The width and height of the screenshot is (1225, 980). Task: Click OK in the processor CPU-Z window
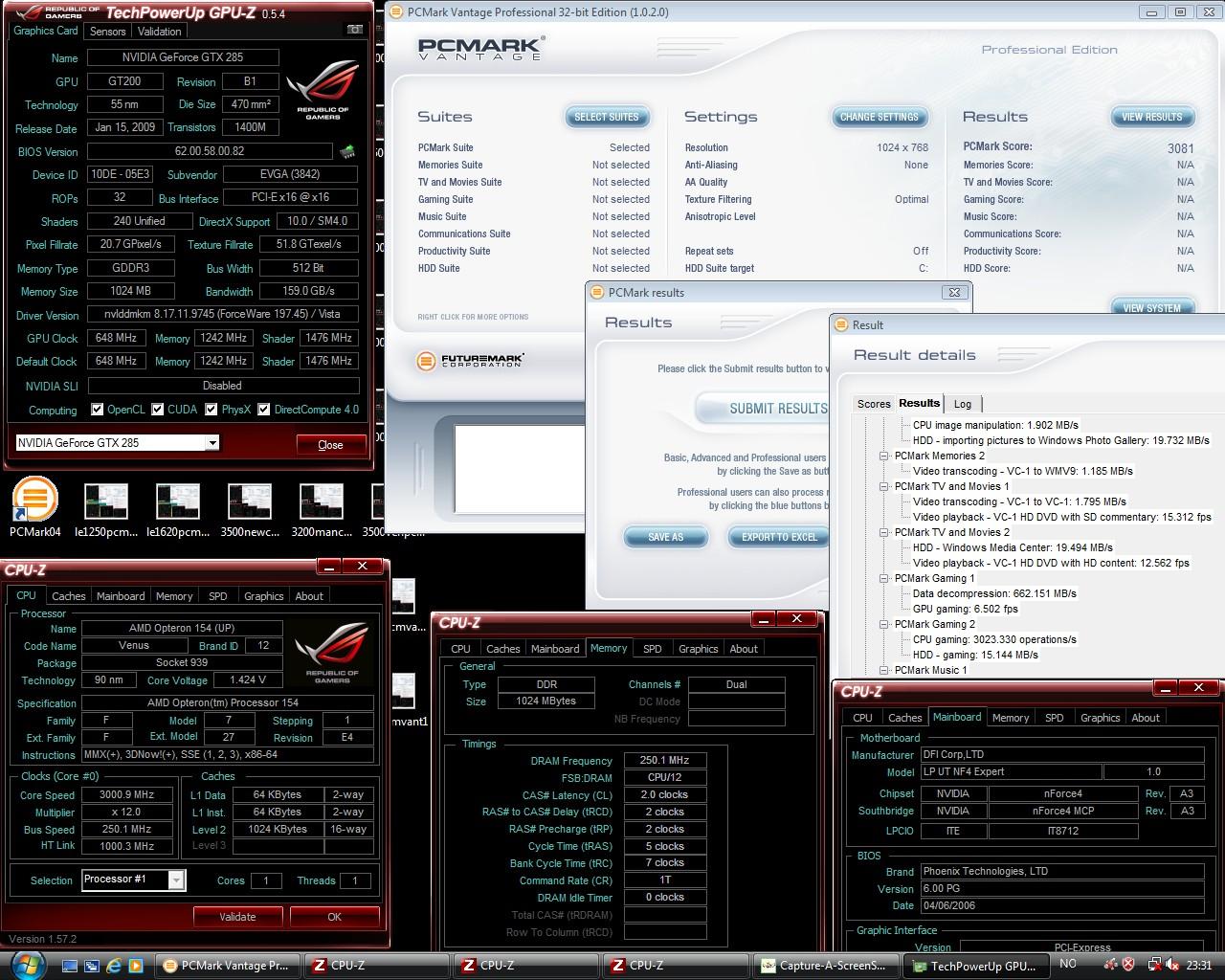point(334,917)
